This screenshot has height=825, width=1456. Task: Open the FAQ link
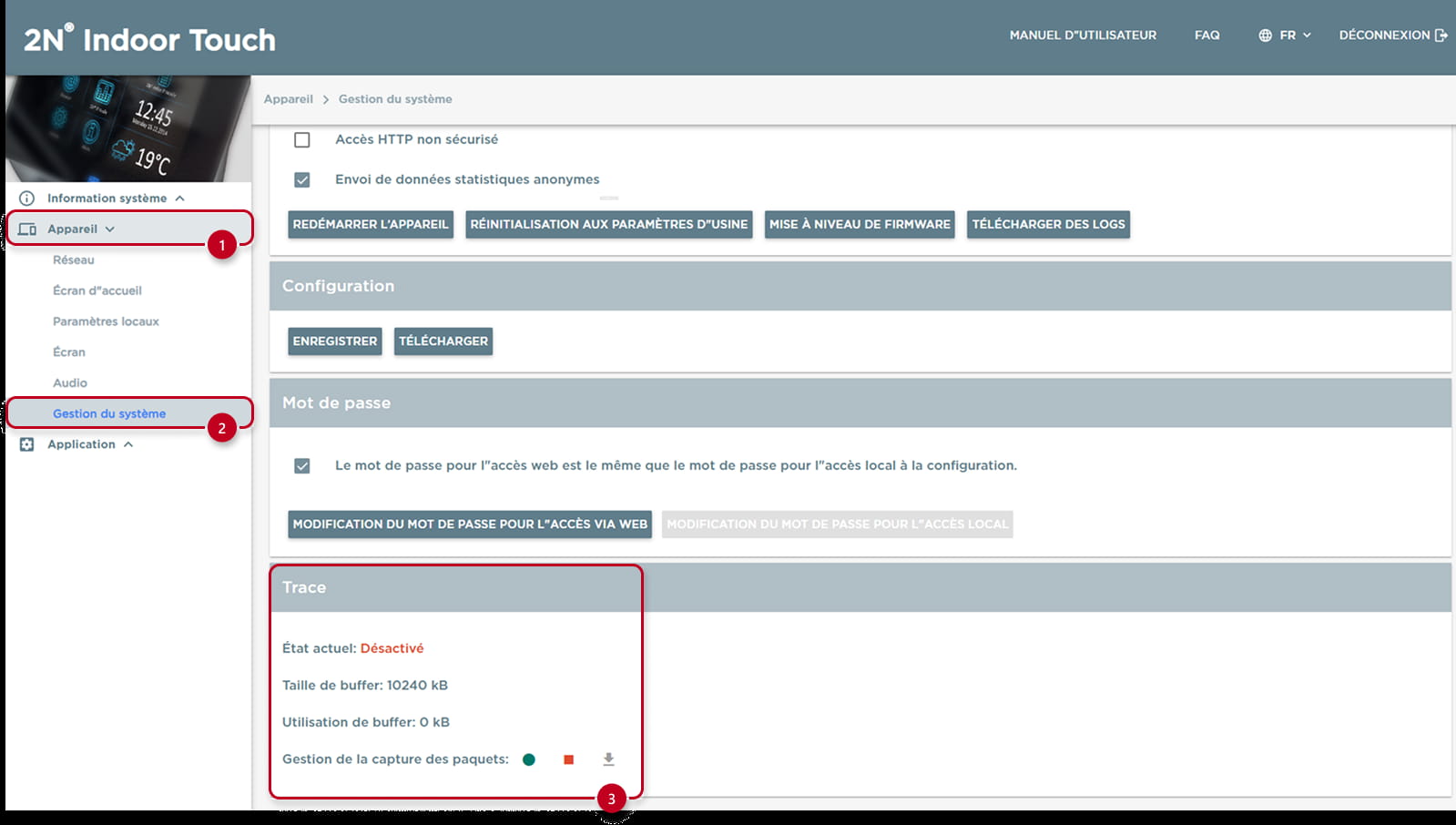pyautogui.click(x=1207, y=36)
